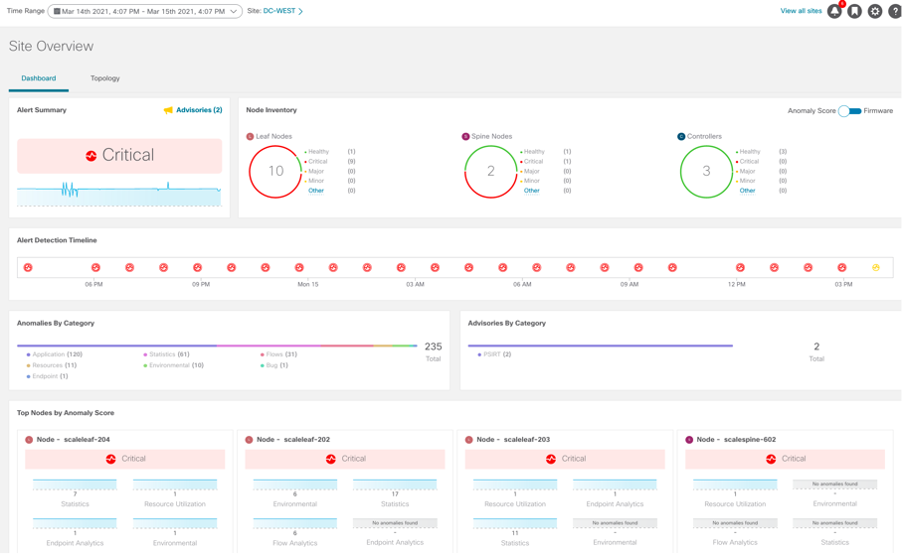
Task: Click the yellow marker on alert timeline
Action: [x=875, y=267]
